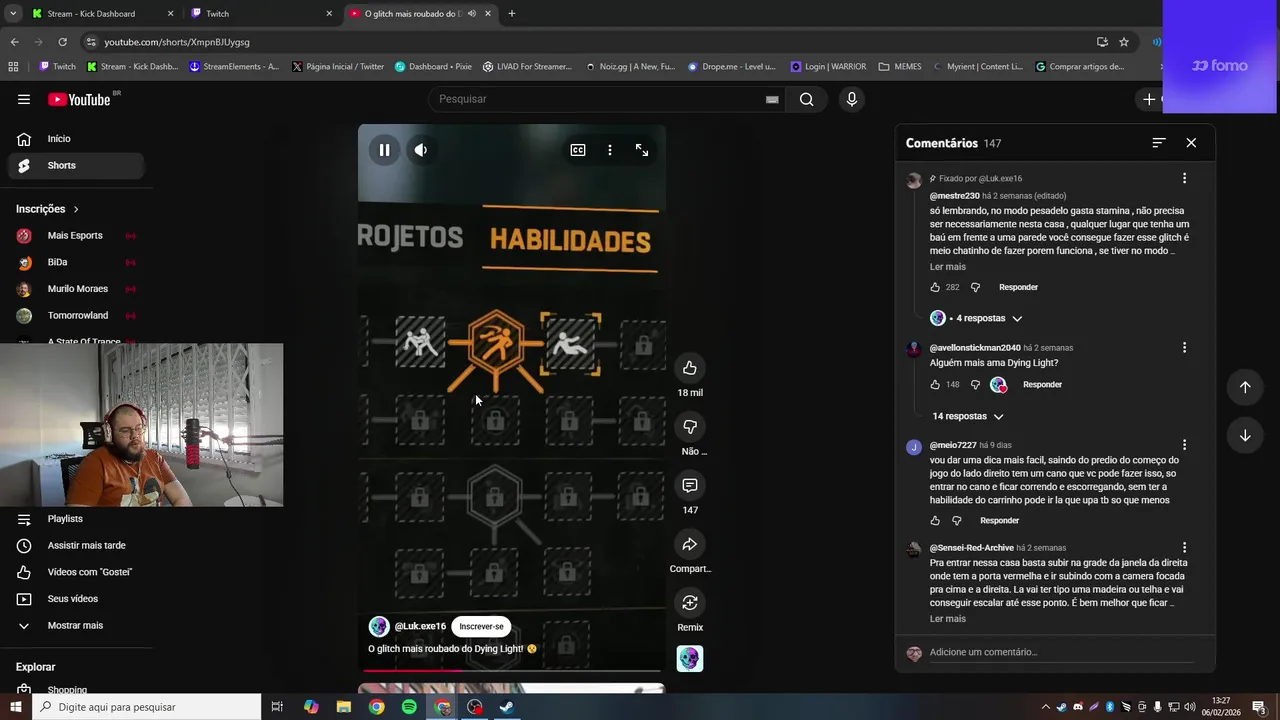Toggle closed captions on the Short

pos(578,150)
